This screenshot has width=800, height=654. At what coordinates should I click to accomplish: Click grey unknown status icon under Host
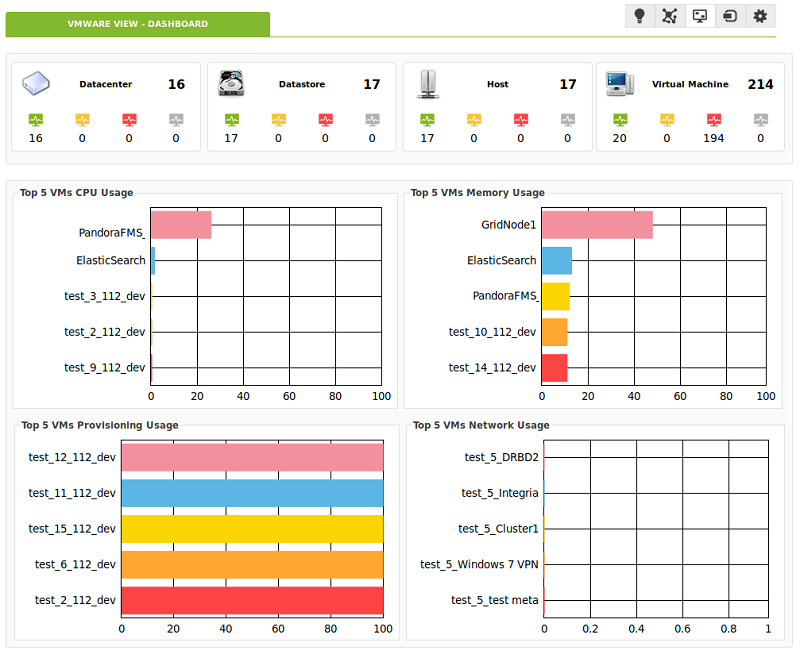[x=568, y=120]
